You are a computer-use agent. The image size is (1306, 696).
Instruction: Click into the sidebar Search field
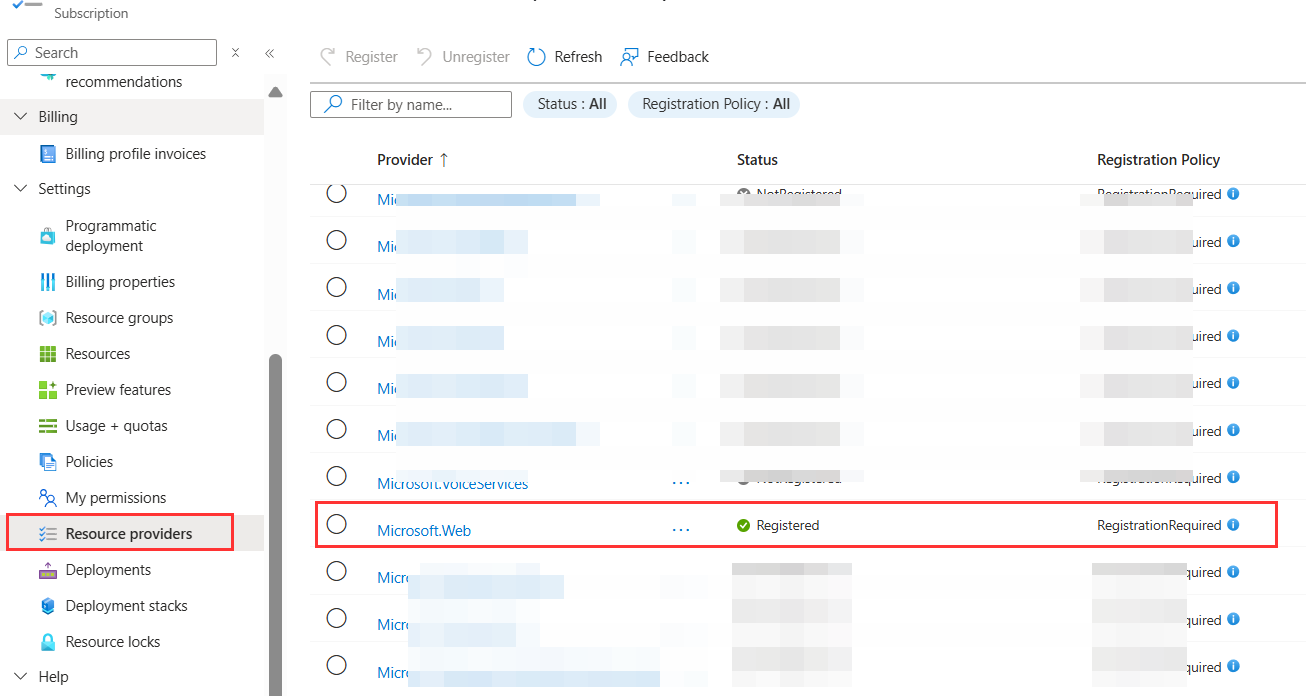coord(112,53)
